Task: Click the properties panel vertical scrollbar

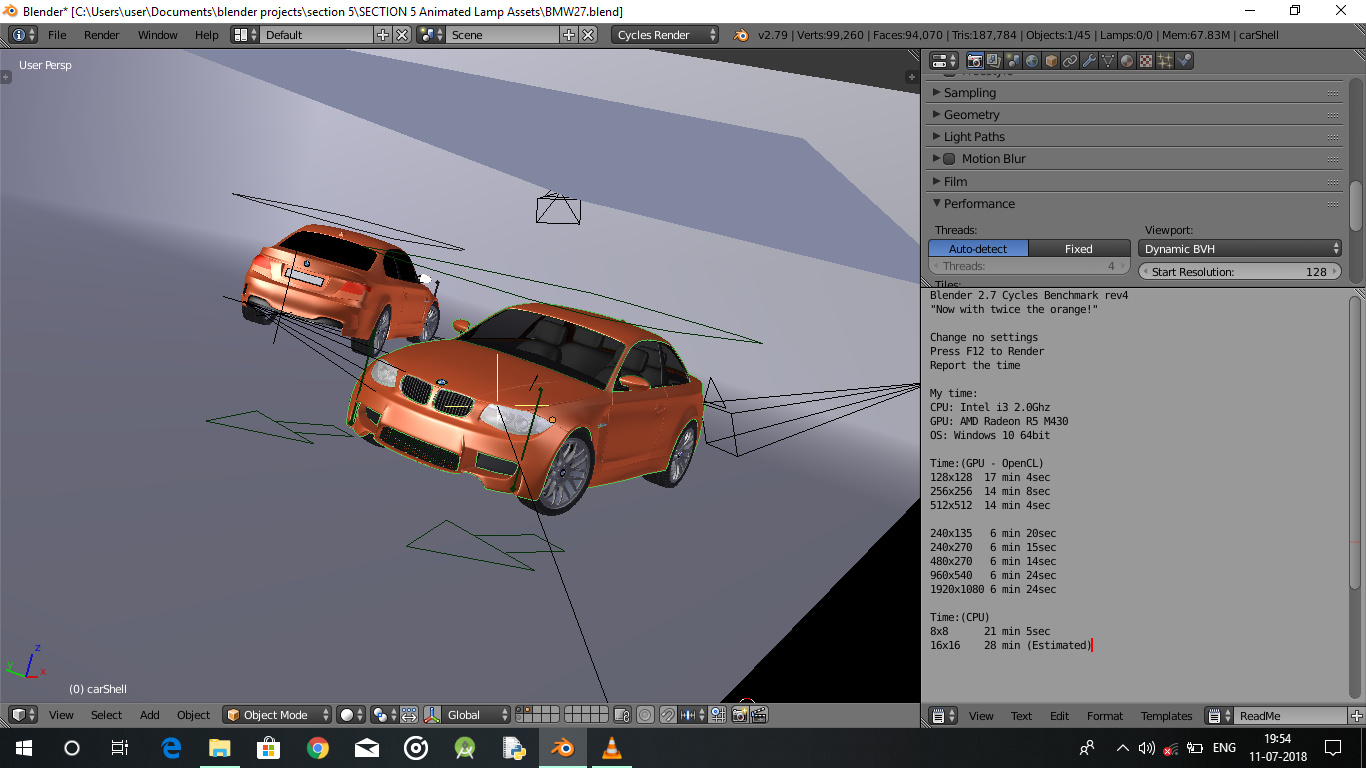Action: [x=1356, y=205]
